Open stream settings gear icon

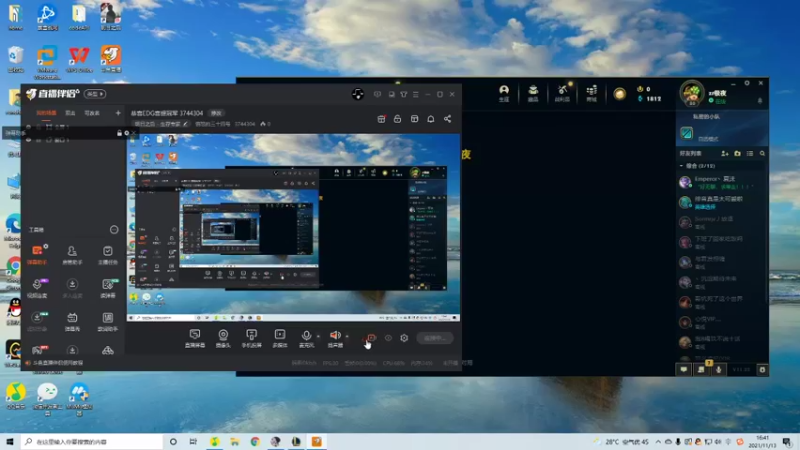pos(404,338)
